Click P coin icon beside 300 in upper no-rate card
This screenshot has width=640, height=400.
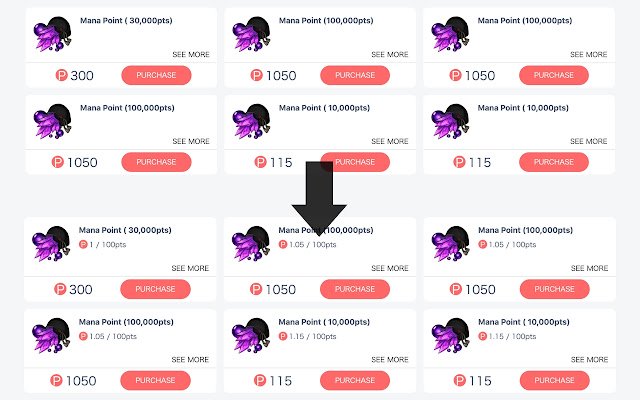point(61,75)
